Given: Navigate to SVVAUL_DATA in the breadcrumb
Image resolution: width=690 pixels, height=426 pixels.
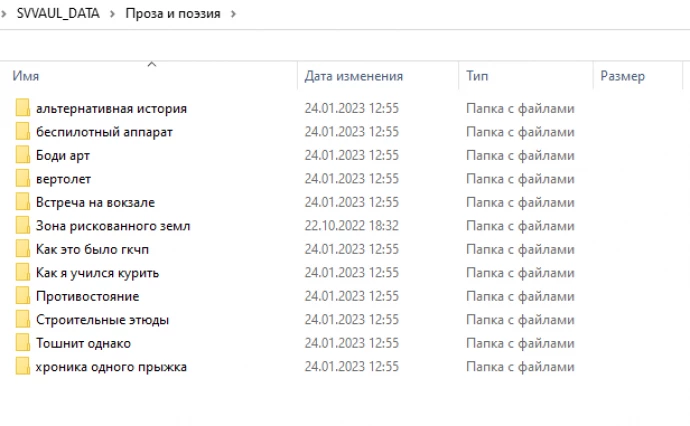Looking at the screenshot, I should pos(58,14).
